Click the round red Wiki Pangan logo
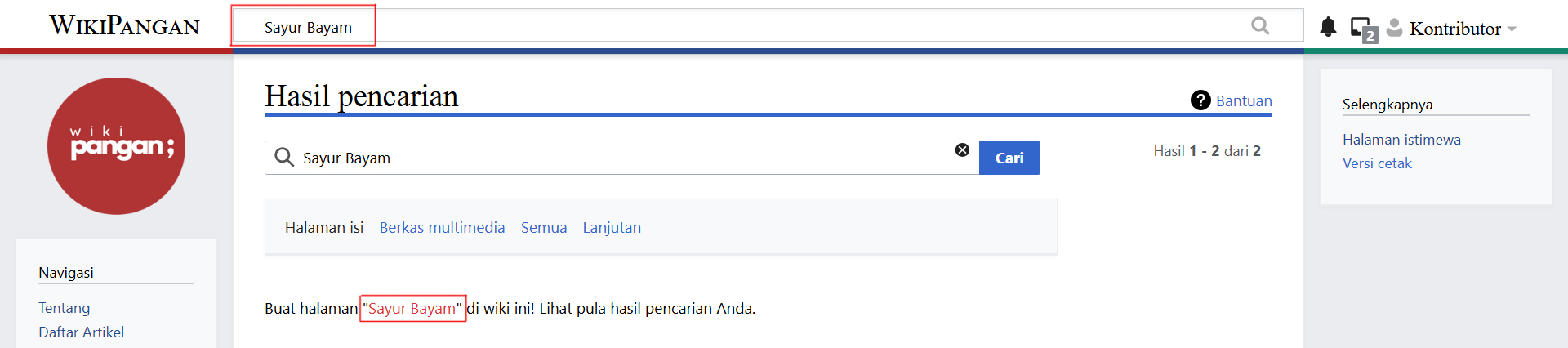 116,146
